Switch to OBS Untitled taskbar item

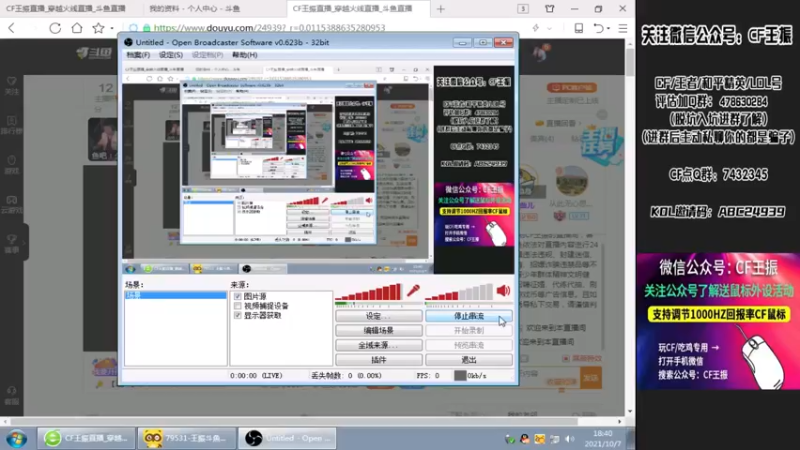(x=287, y=438)
